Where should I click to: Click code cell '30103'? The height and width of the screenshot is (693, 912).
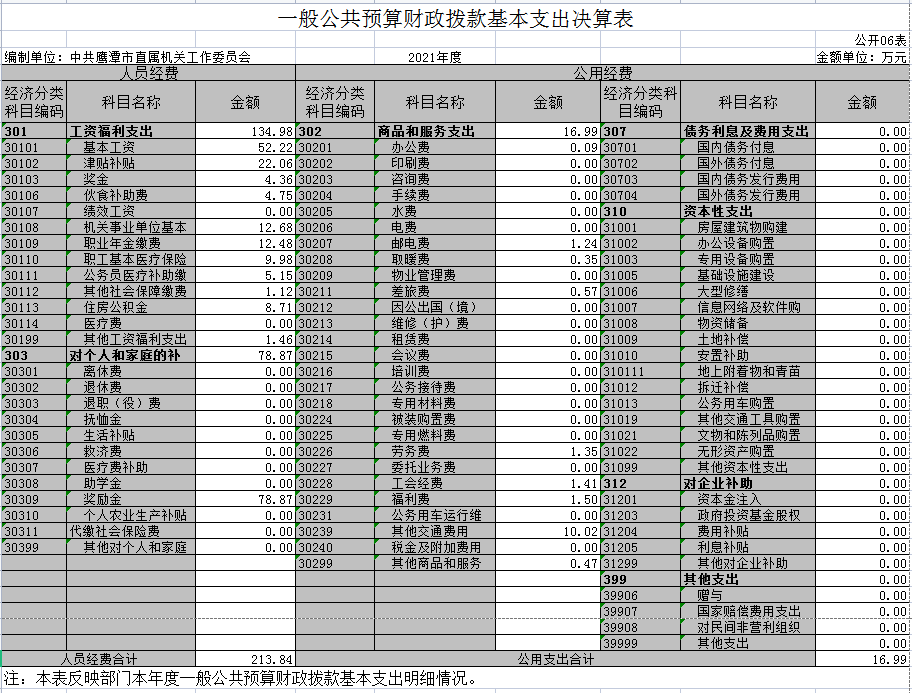[x=34, y=179]
